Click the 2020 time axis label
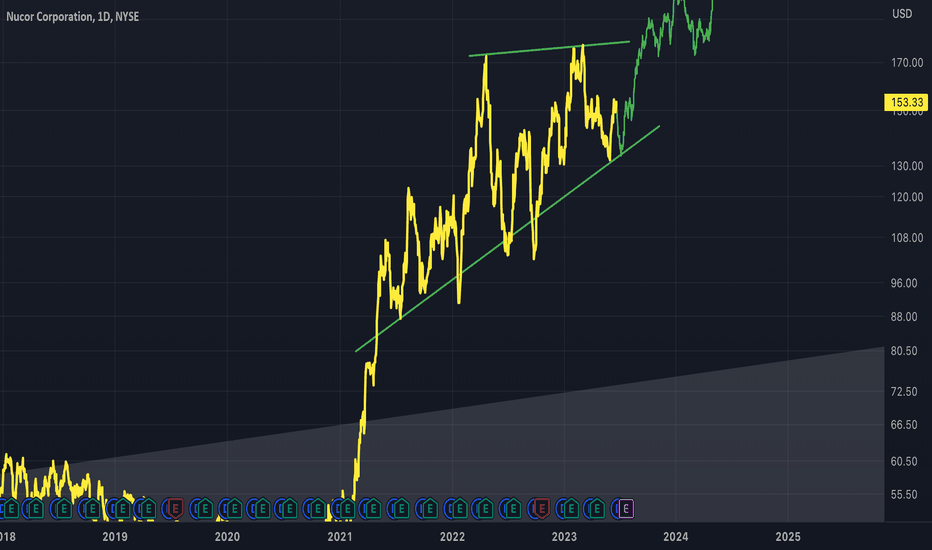The width and height of the screenshot is (932, 550). click(227, 537)
